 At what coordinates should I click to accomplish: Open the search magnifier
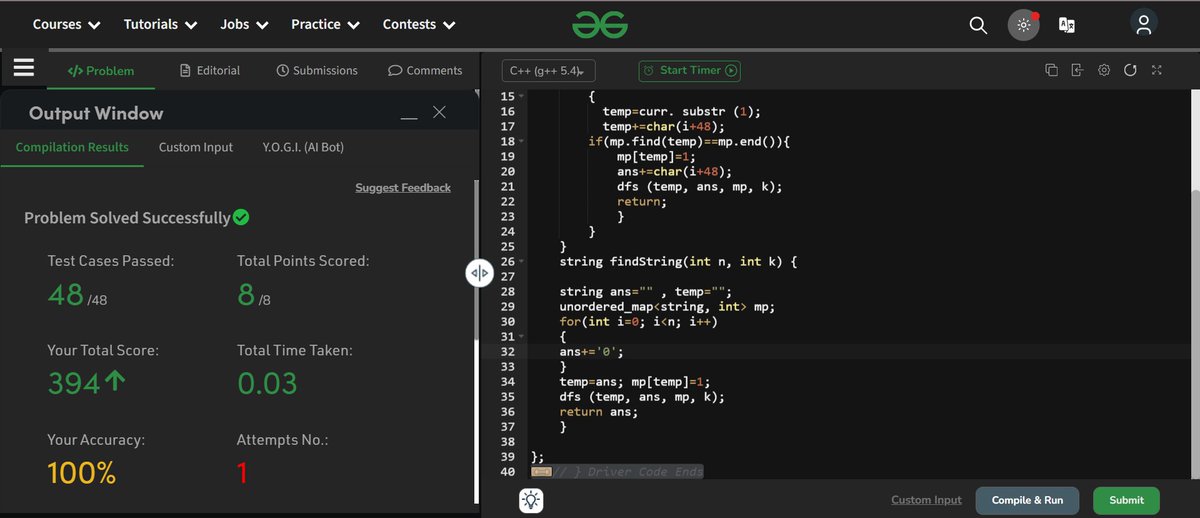[978, 25]
